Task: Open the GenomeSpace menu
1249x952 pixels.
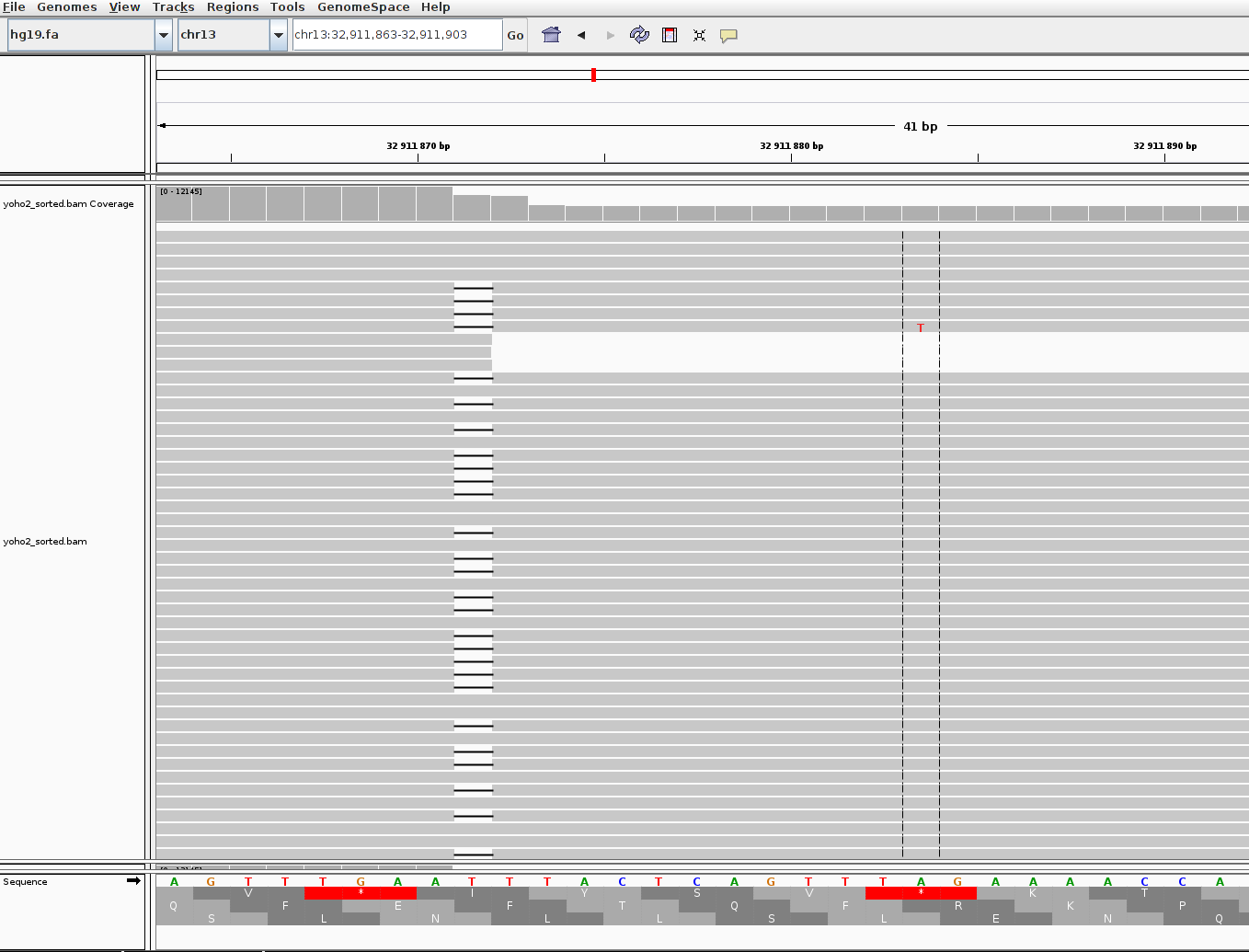Action: [x=363, y=7]
